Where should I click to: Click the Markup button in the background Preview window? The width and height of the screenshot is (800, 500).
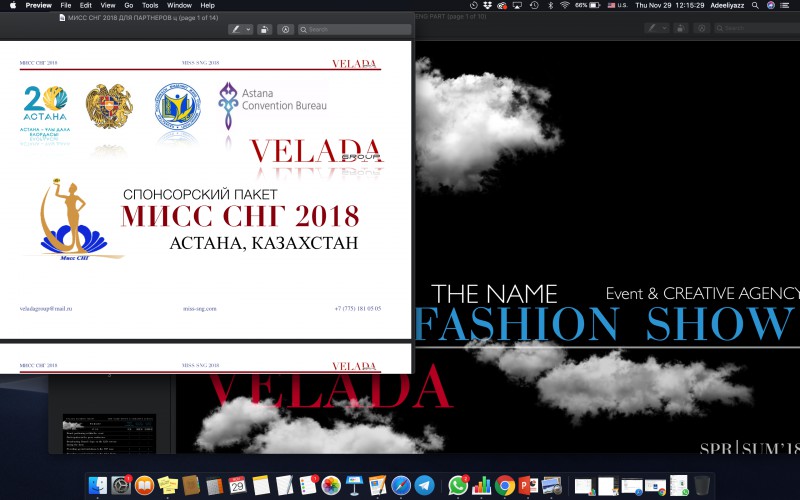(702, 29)
